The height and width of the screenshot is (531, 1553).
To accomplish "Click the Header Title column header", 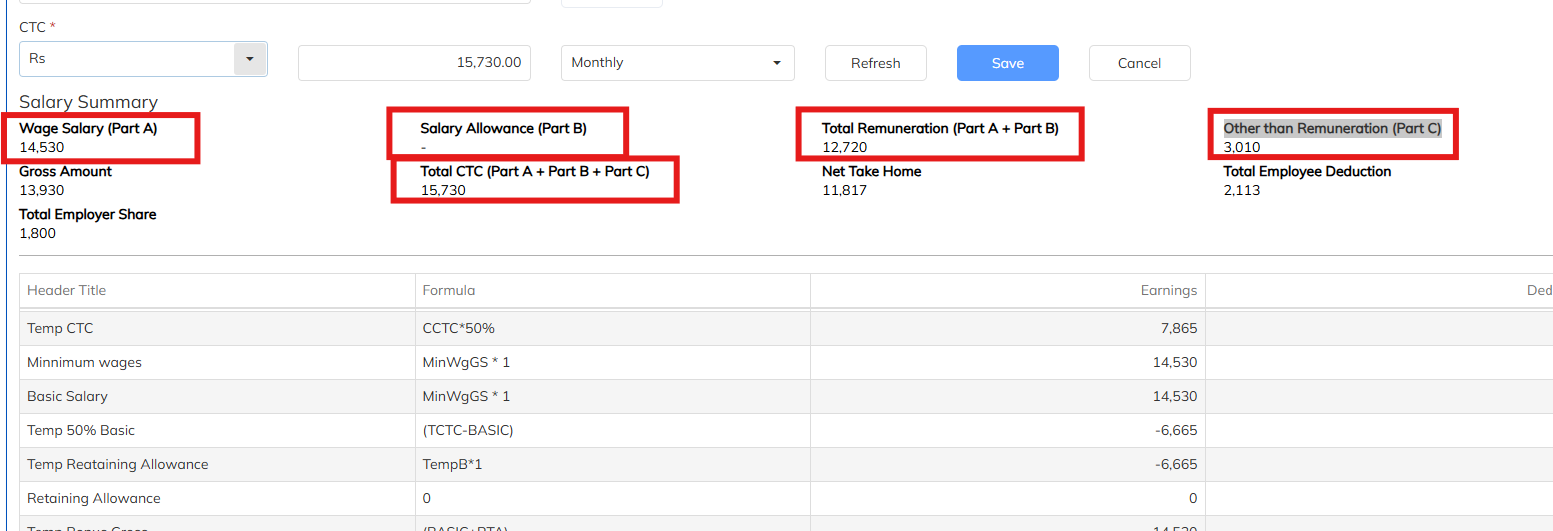I will [x=66, y=291].
